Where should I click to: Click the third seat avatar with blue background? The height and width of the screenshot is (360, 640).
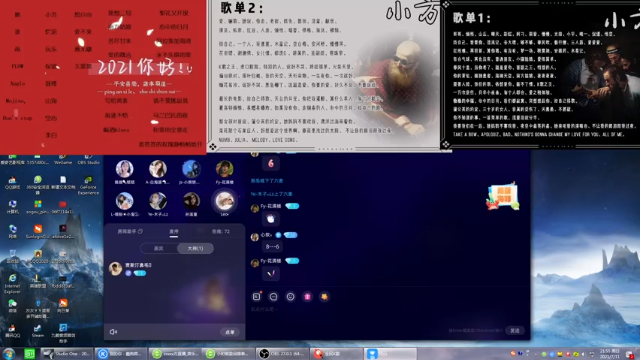(191, 169)
